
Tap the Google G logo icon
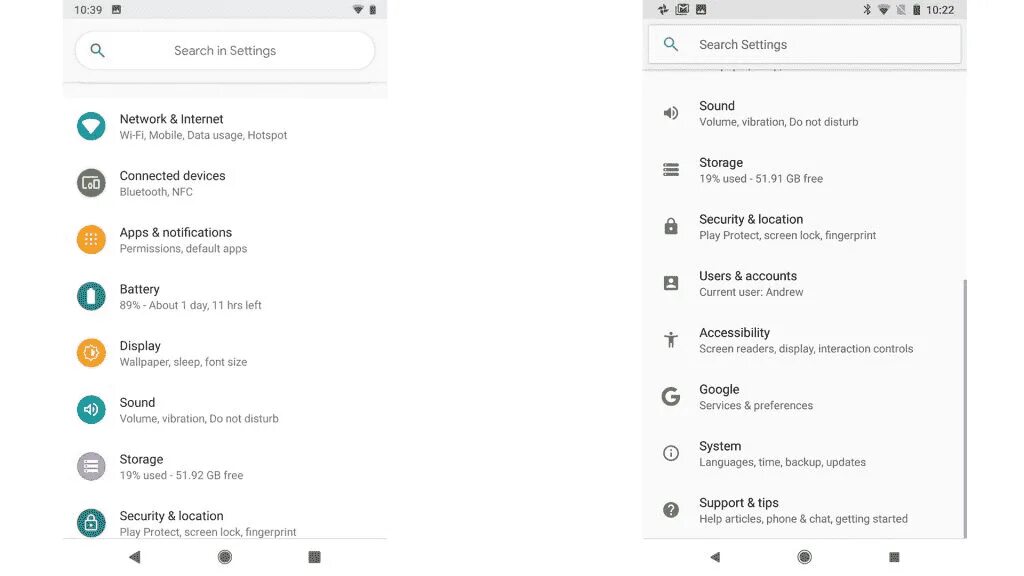click(x=671, y=396)
